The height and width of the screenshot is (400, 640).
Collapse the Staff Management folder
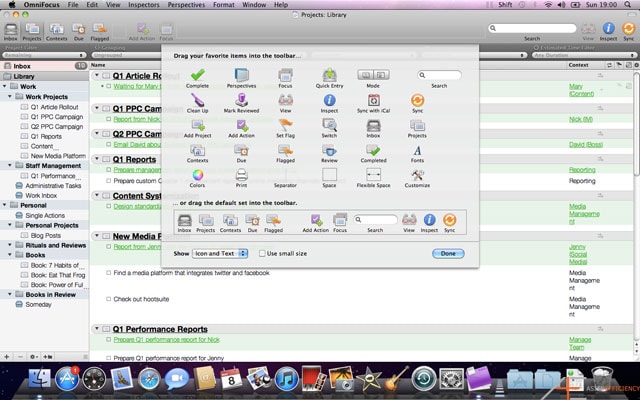[x=10, y=166]
